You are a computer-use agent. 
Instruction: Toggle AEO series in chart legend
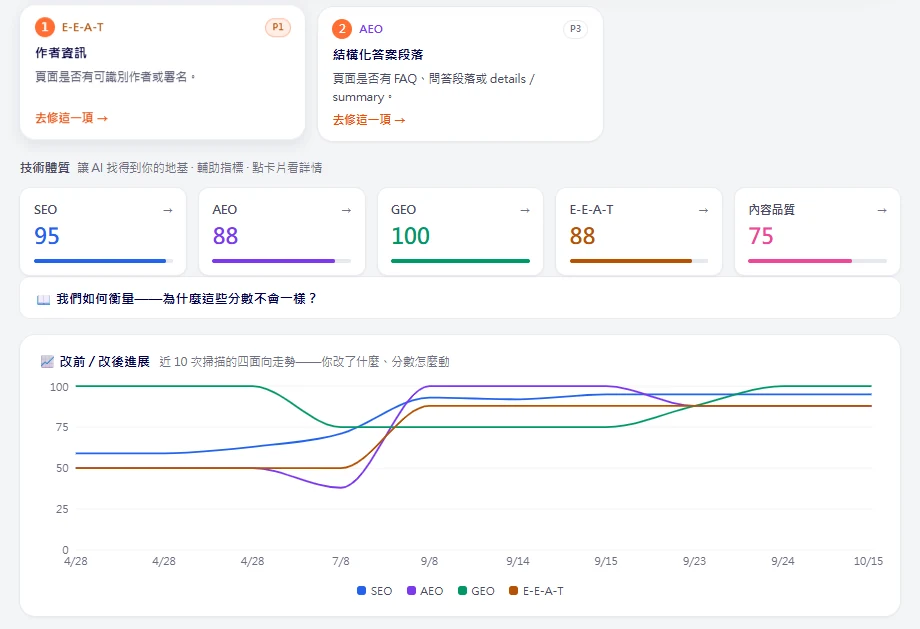[425, 591]
